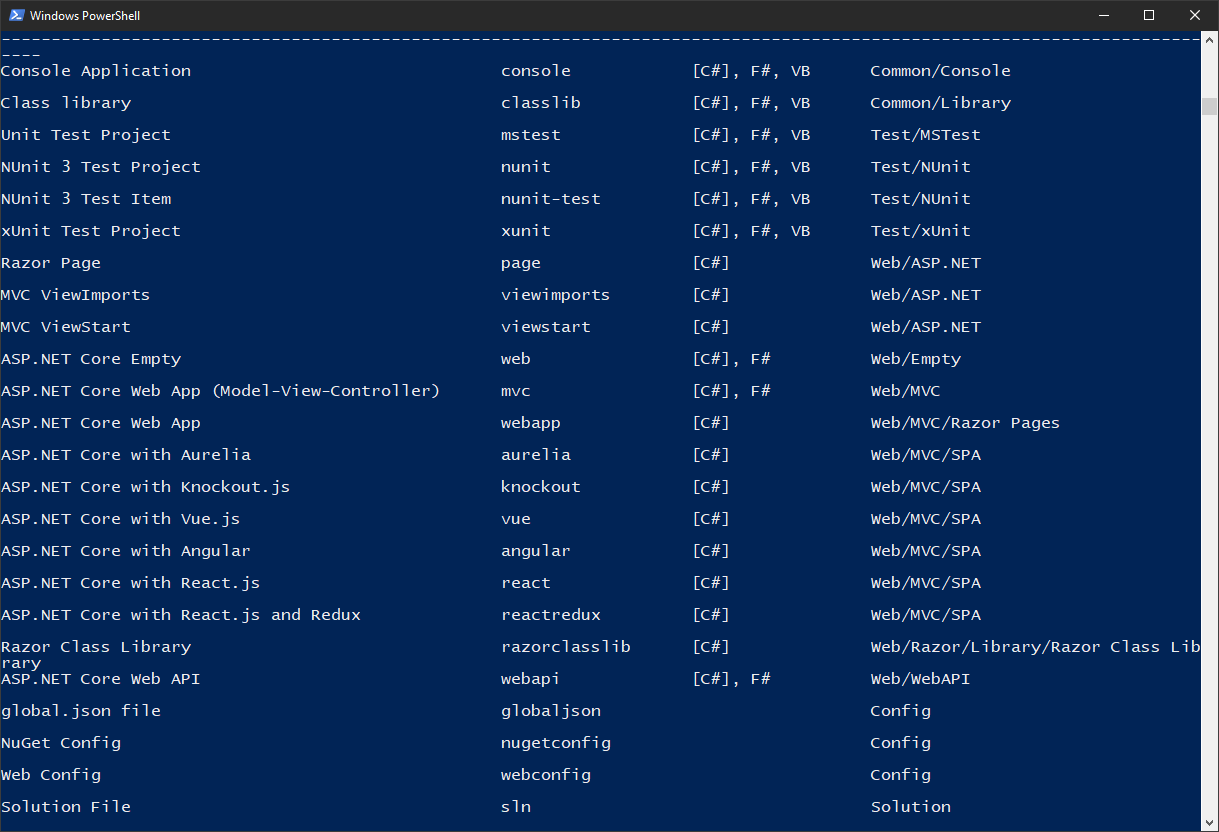1219x832 pixels.
Task: Click the 'viewimports' short name
Action: [555, 295]
